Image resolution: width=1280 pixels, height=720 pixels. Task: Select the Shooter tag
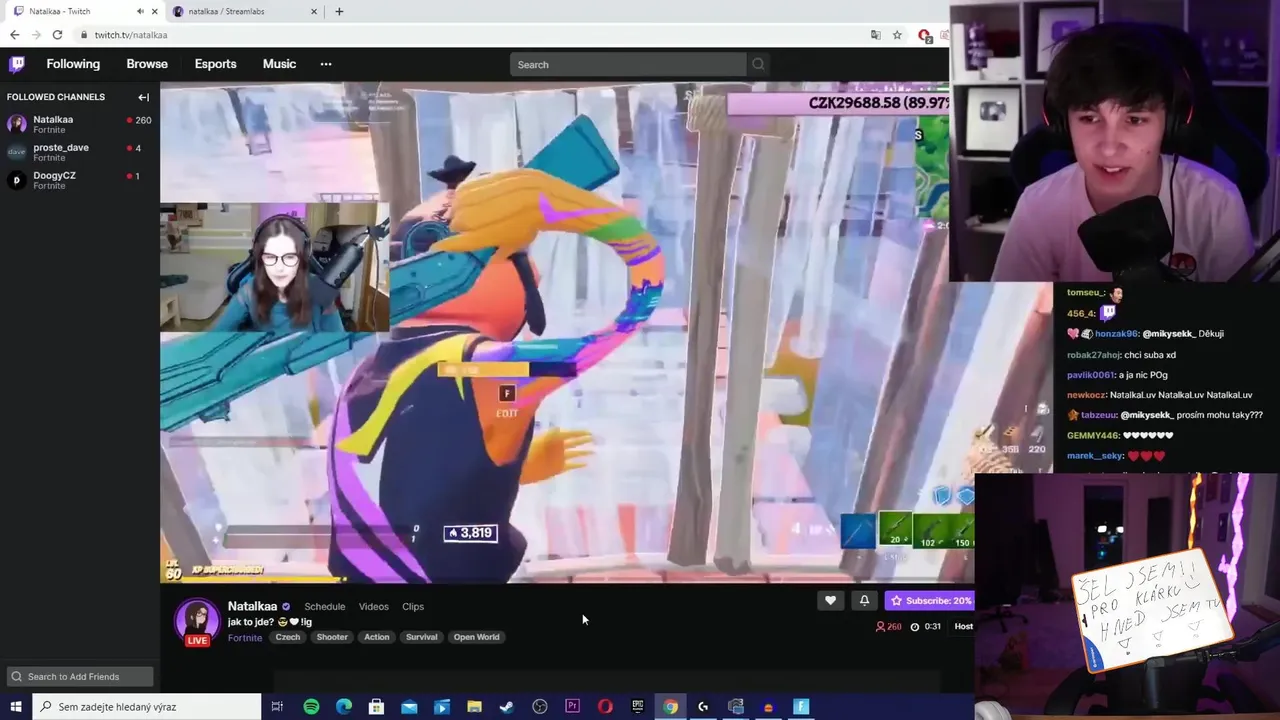332,637
